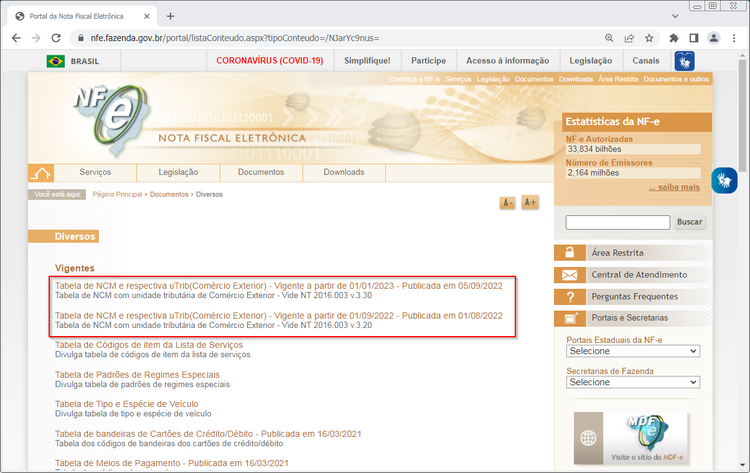Increase font size with A+ button
This screenshot has height=473, width=750.
529,202
